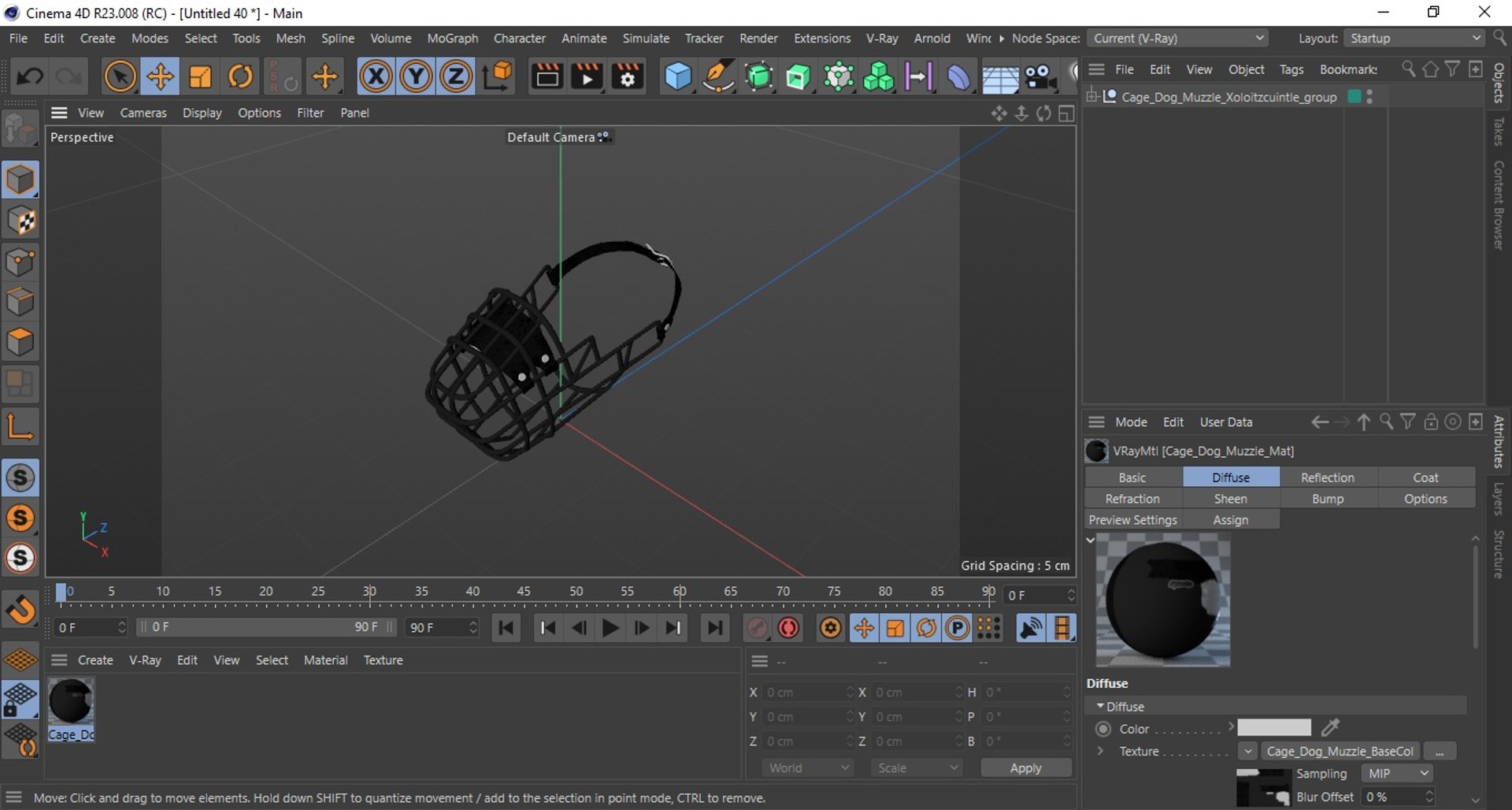Click the Cage_Dog_Muzzle_BaseCol texture button
The width and height of the screenshot is (1512, 810).
[x=1339, y=751]
